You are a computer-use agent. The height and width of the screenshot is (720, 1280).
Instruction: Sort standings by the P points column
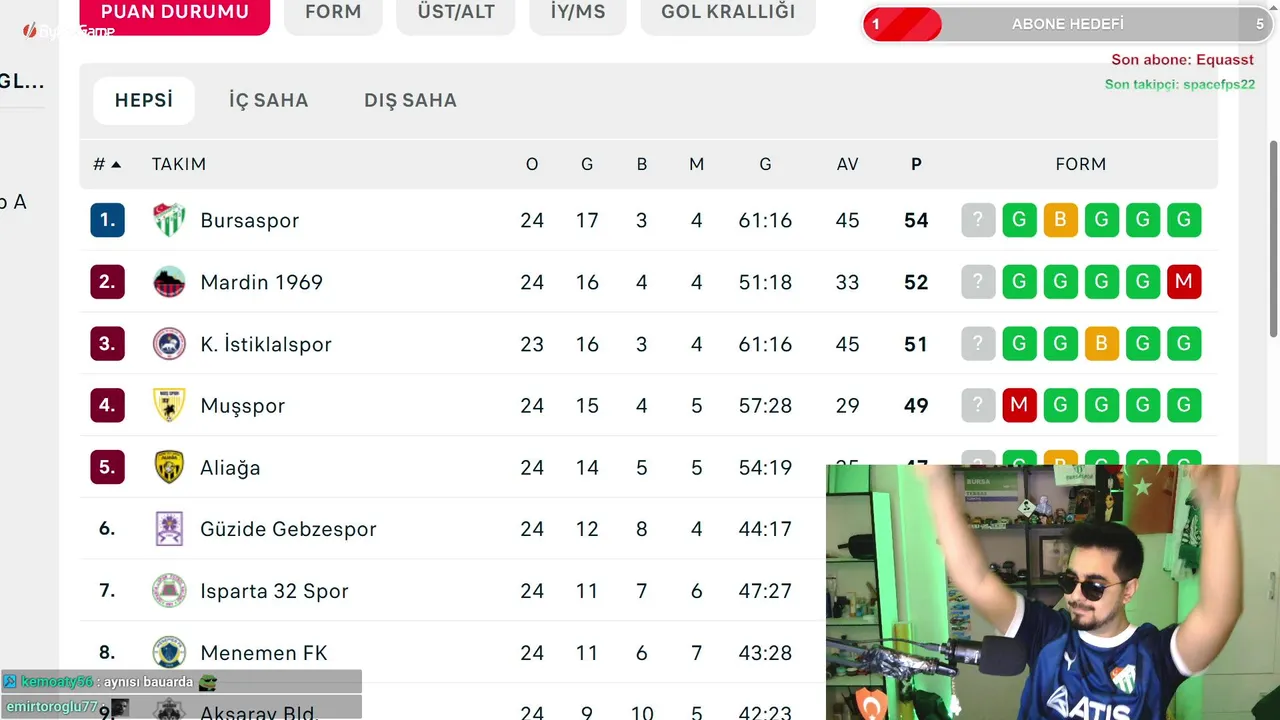tap(916, 164)
